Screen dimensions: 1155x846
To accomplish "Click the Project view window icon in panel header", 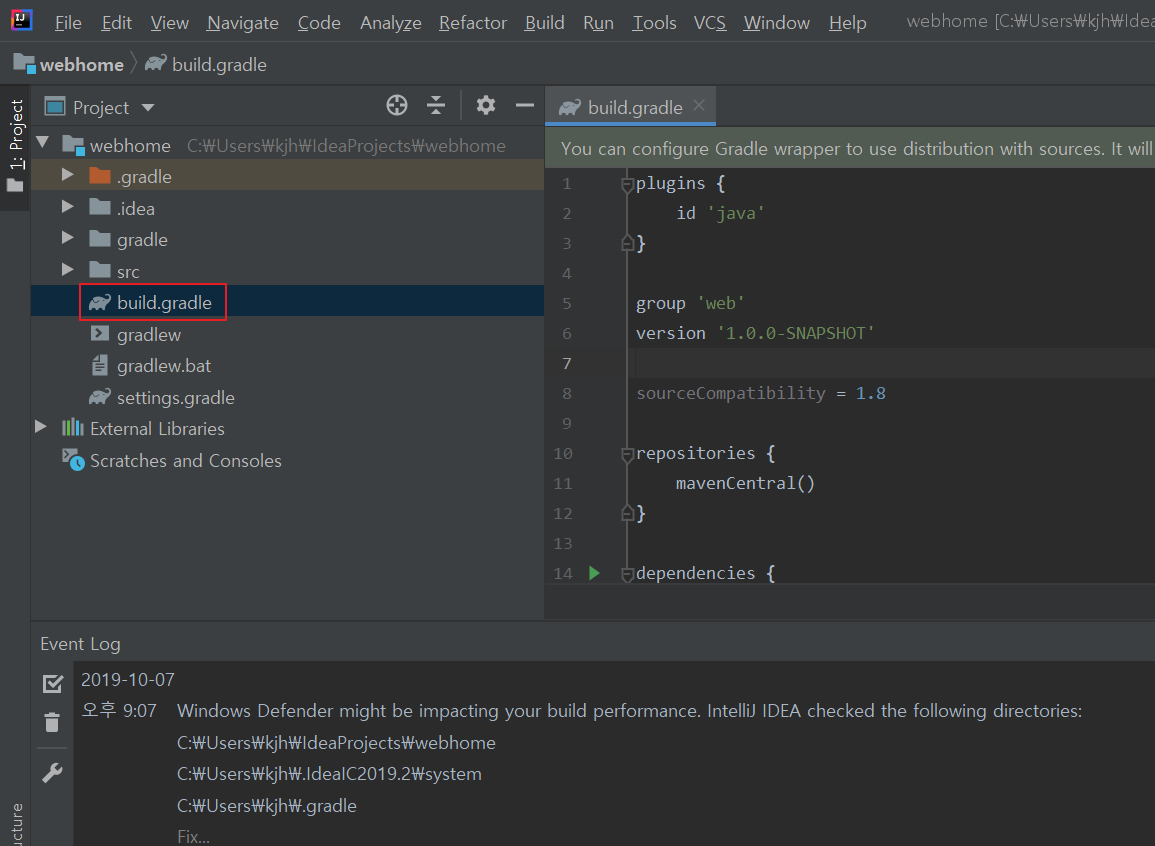I will (x=55, y=107).
